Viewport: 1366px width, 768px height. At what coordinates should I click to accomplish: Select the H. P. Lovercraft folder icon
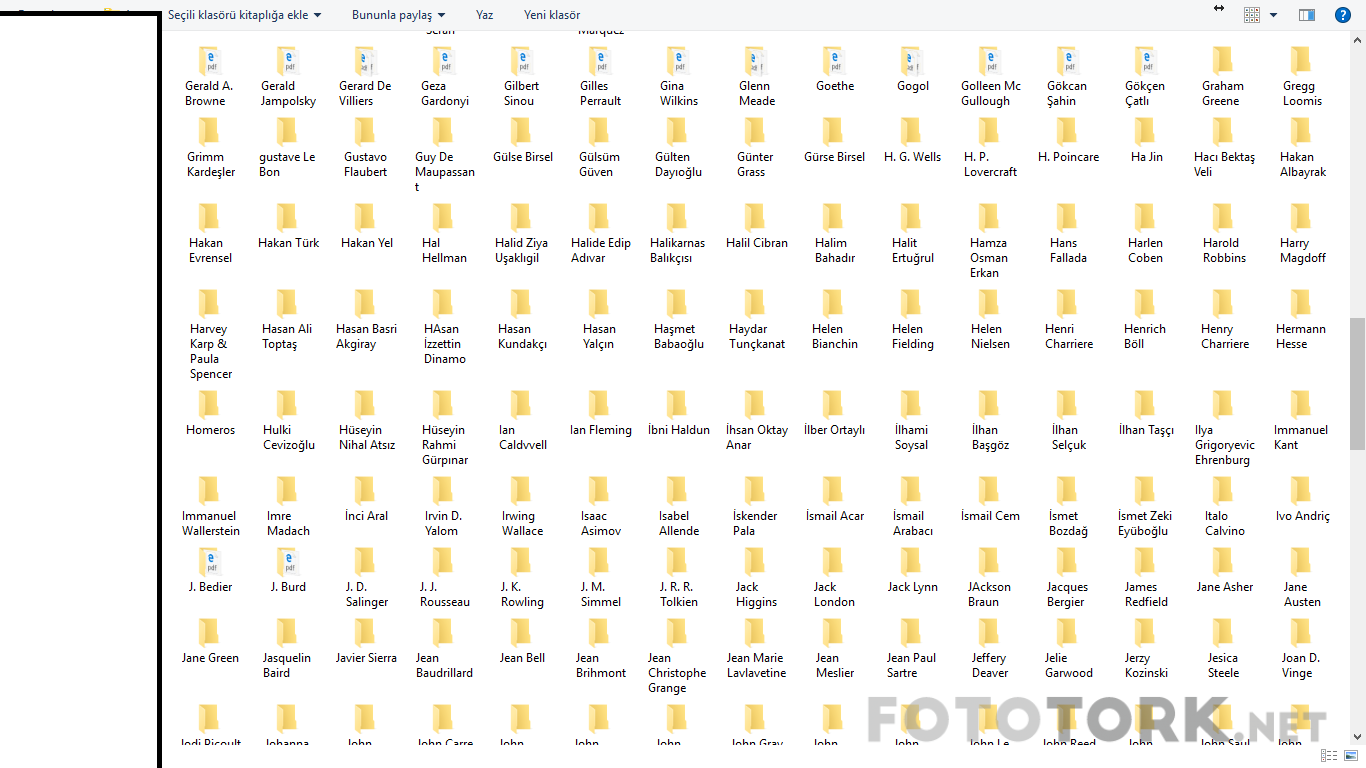[x=989, y=132]
